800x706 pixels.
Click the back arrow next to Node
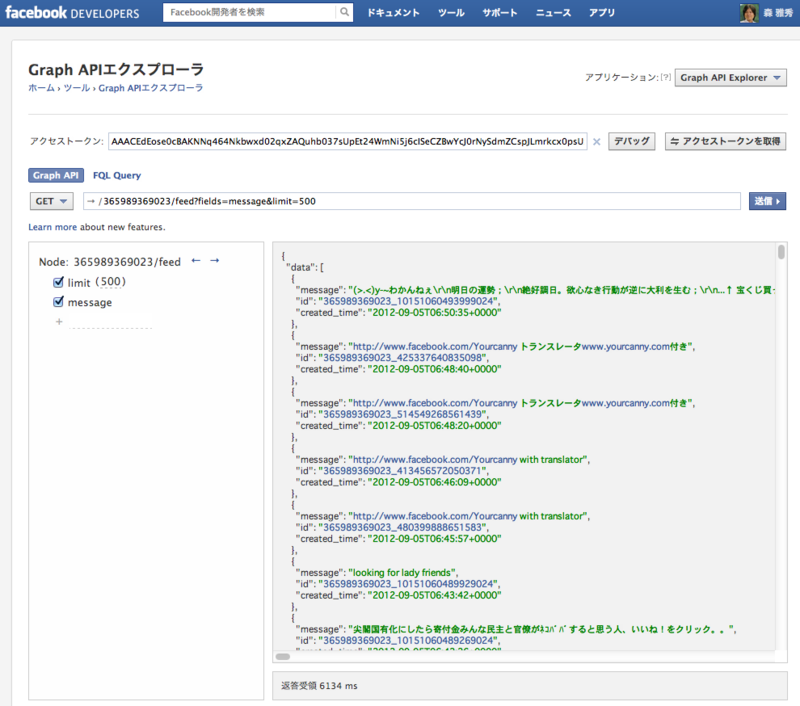[x=196, y=261]
